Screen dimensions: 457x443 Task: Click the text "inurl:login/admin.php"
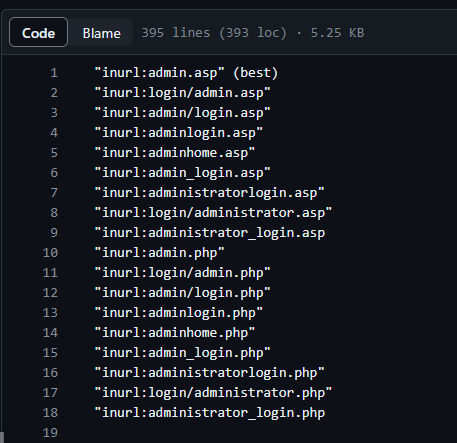[x=182, y=273]
